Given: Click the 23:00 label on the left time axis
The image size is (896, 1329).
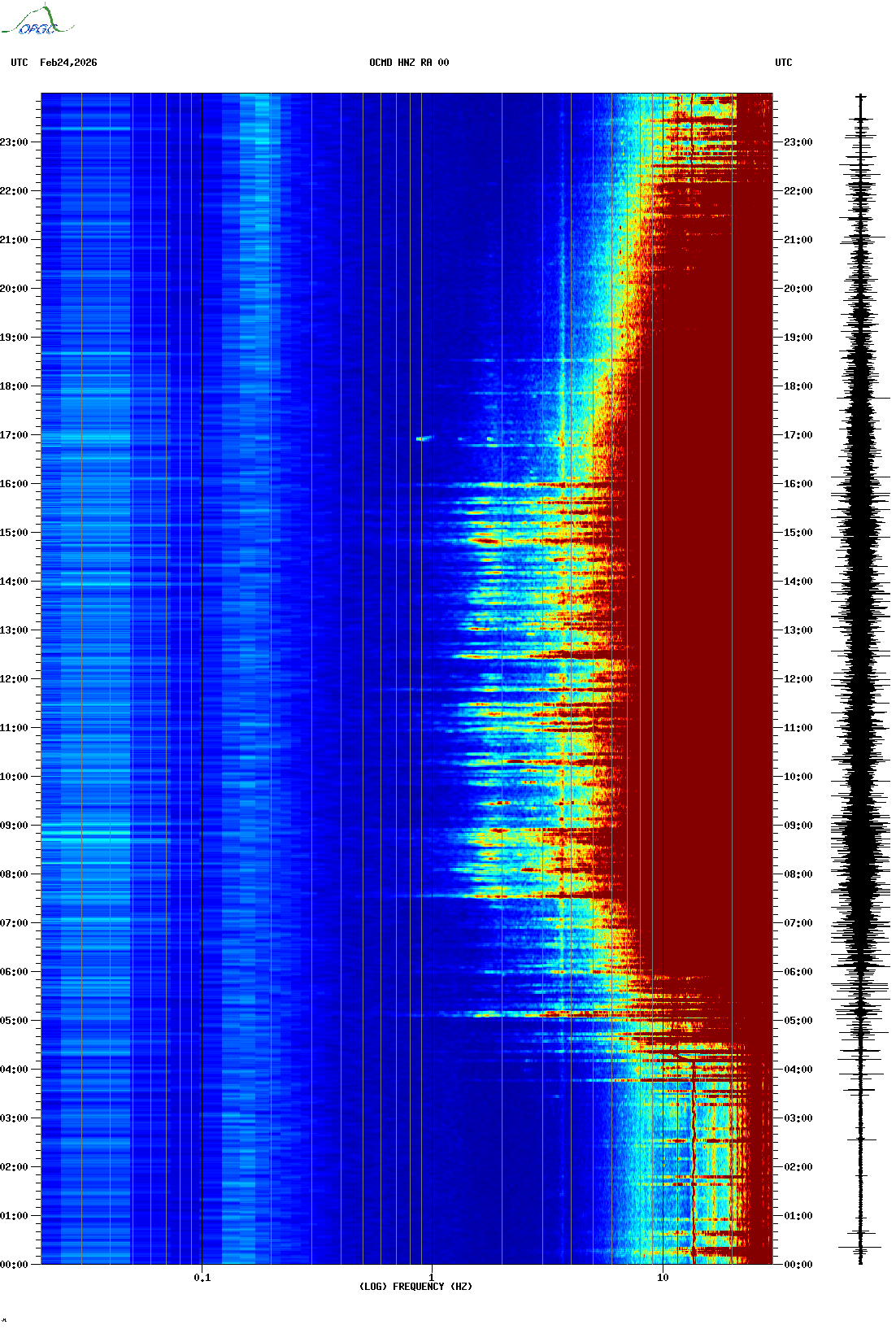Looking at the screenshot, I should tap(14, 142).
